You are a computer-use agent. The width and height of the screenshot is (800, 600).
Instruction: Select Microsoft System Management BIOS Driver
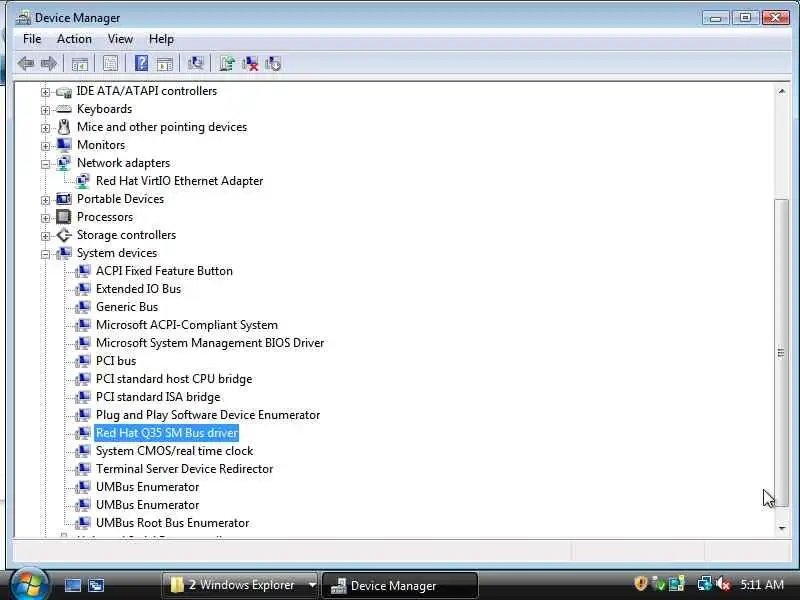210,343
